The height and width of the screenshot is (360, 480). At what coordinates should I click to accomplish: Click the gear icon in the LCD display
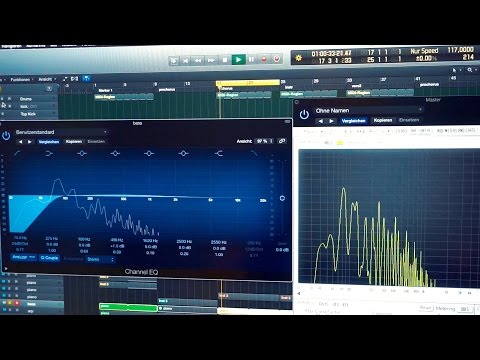(299, 58)
